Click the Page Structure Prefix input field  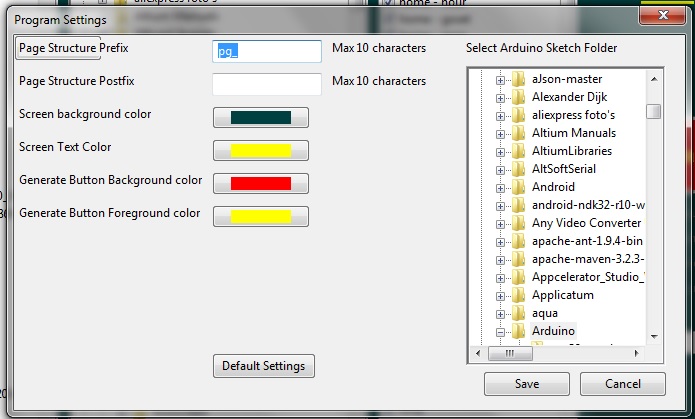click(267, 51)
